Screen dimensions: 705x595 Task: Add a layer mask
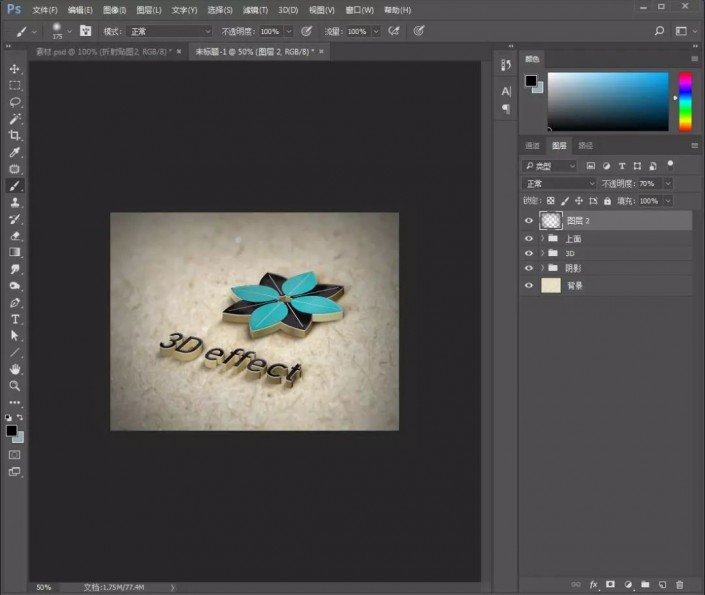point(610,584)
